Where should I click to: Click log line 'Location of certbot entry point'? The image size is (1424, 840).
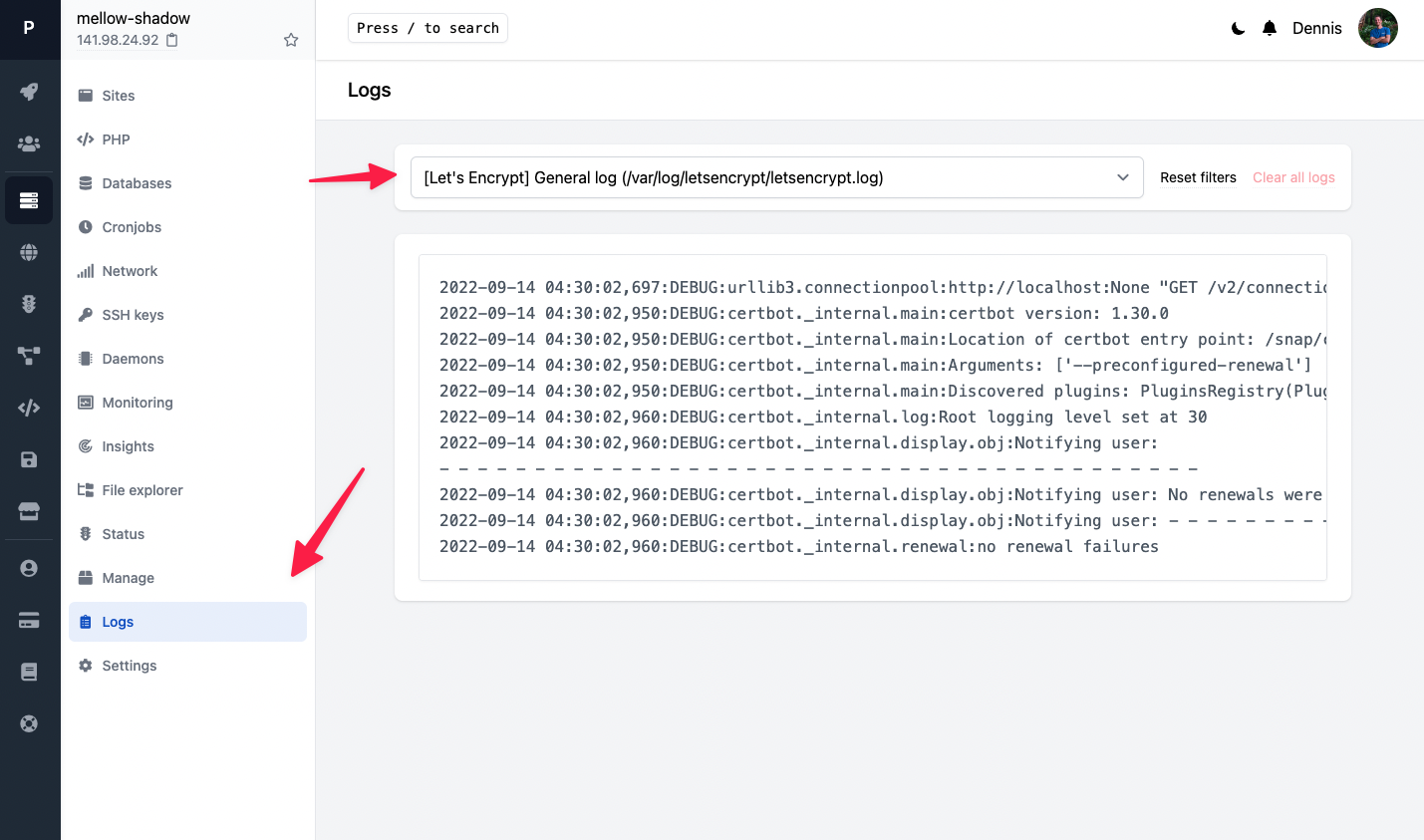click(x=883, y=339)
